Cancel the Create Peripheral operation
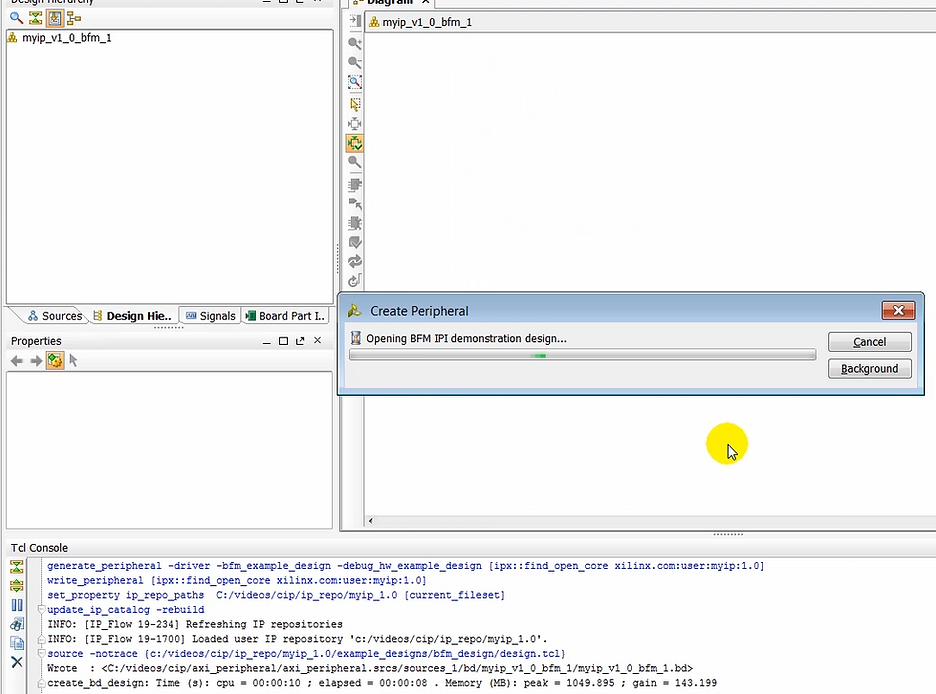The image size is (936, 694). (868, 341)
